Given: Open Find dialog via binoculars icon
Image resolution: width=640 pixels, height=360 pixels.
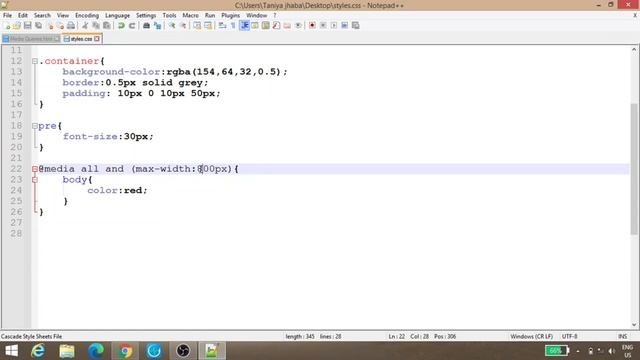Looking at the screenshot, I should (x=146, y=26).
